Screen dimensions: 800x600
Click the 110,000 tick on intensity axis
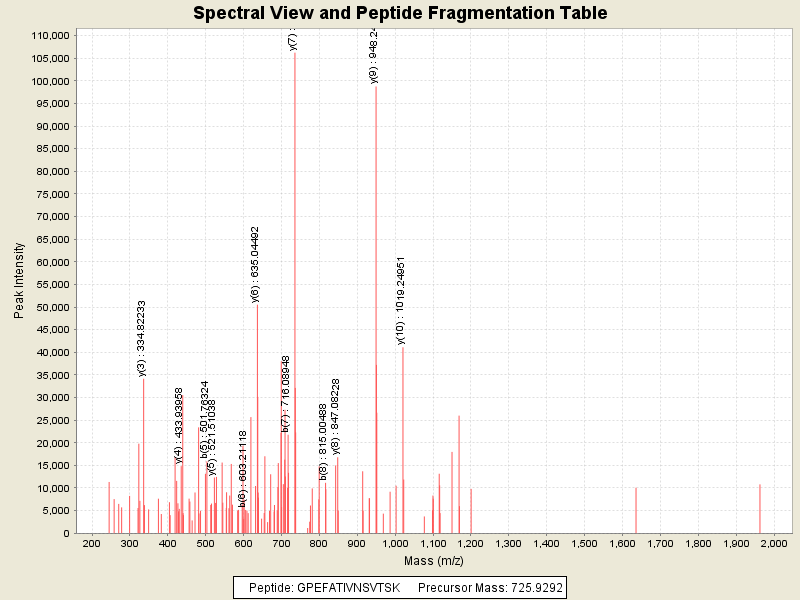click(x=48, y=35)
